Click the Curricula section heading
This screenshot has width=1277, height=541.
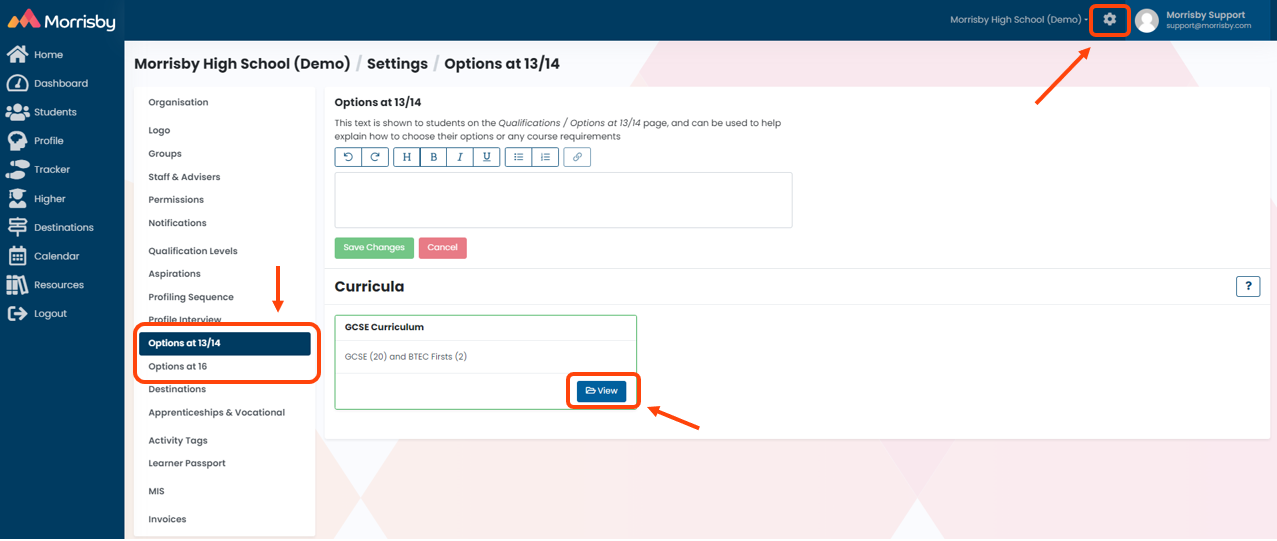pyautogui.click(x=369, y=287)
